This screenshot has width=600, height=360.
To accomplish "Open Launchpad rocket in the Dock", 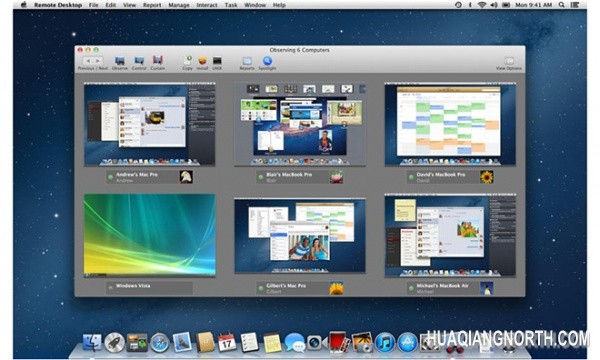I will [114, 342].
